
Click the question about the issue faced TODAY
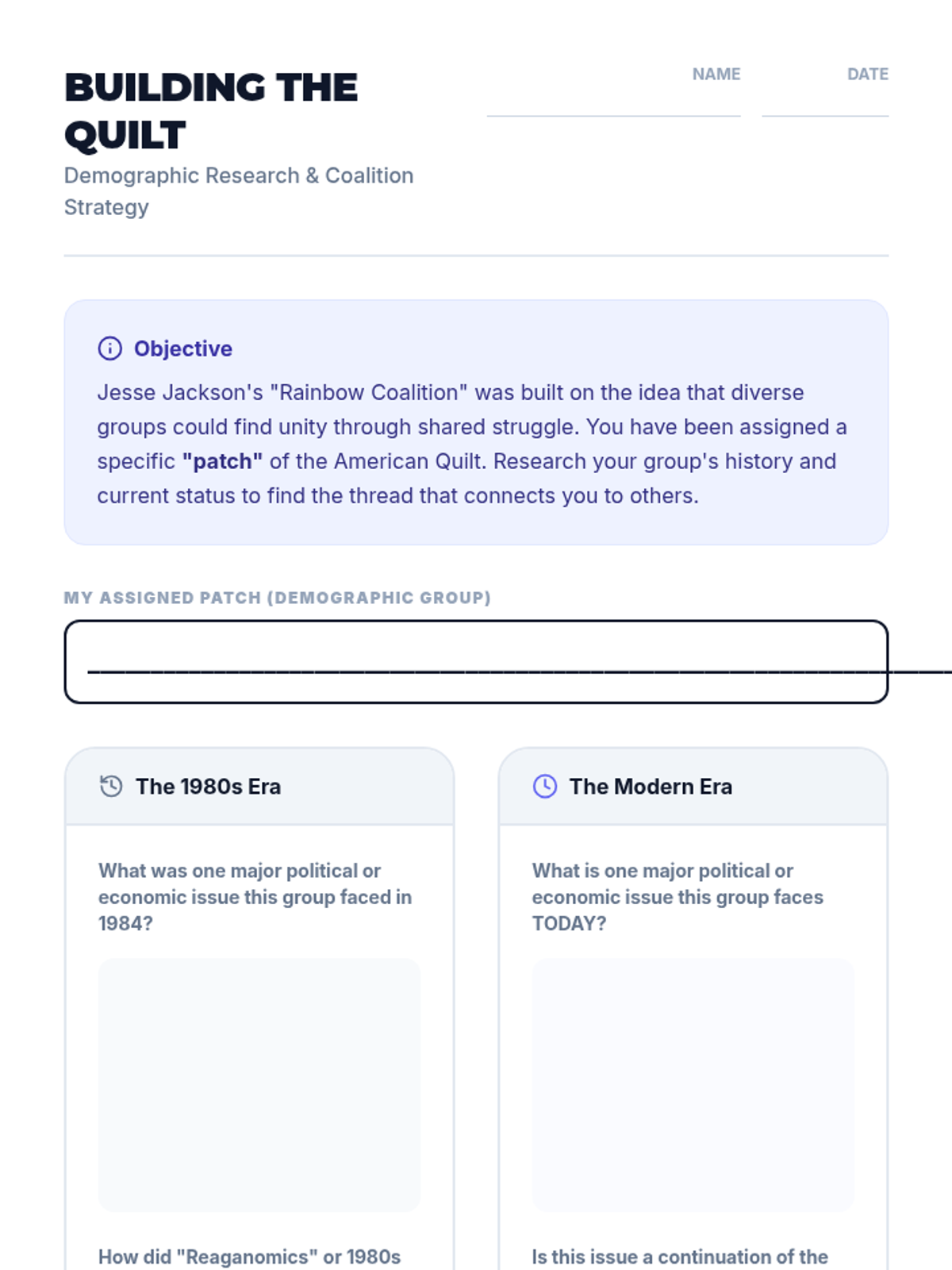677,897
